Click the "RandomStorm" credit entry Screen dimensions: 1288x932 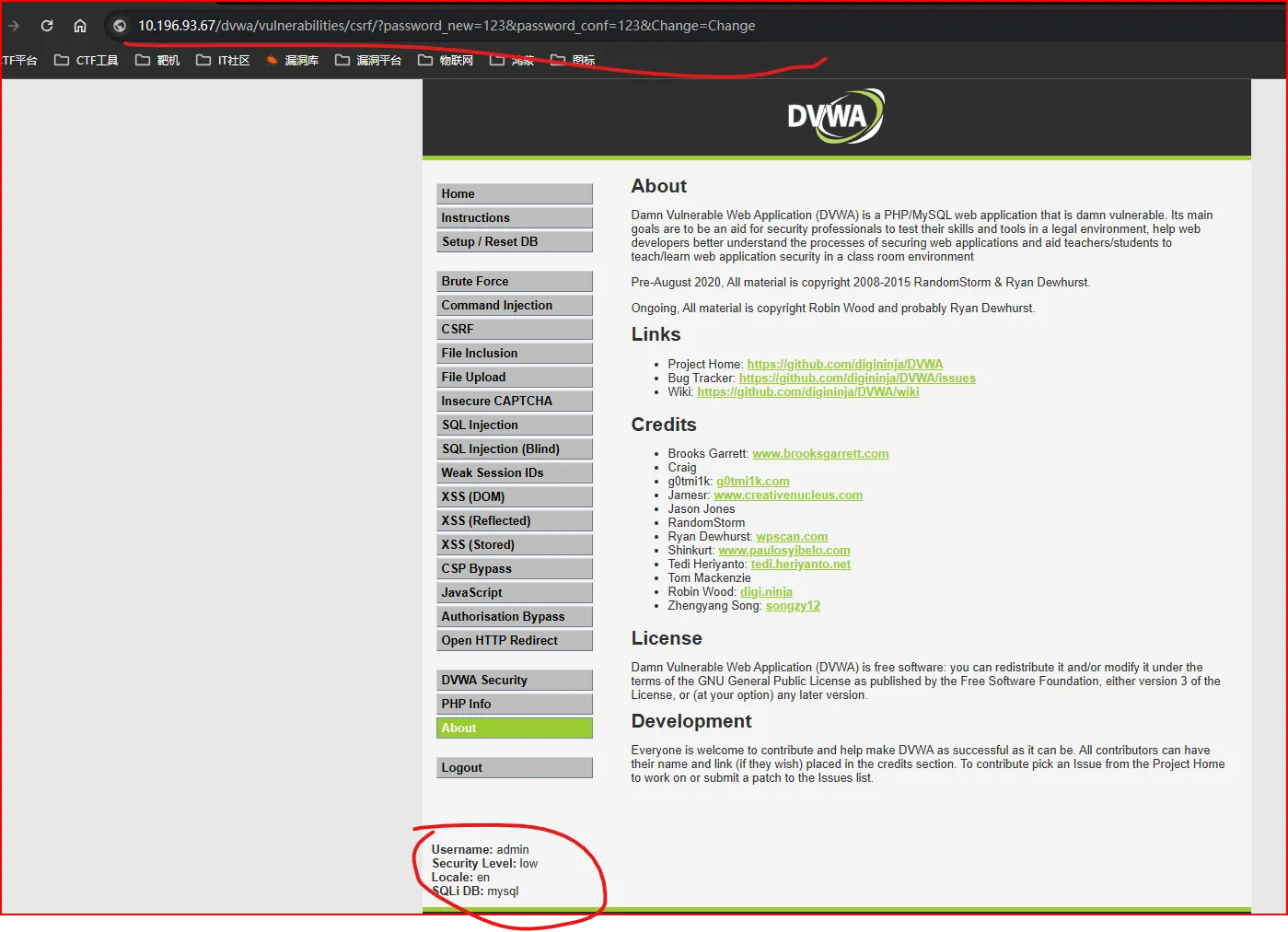click(706, 523)
